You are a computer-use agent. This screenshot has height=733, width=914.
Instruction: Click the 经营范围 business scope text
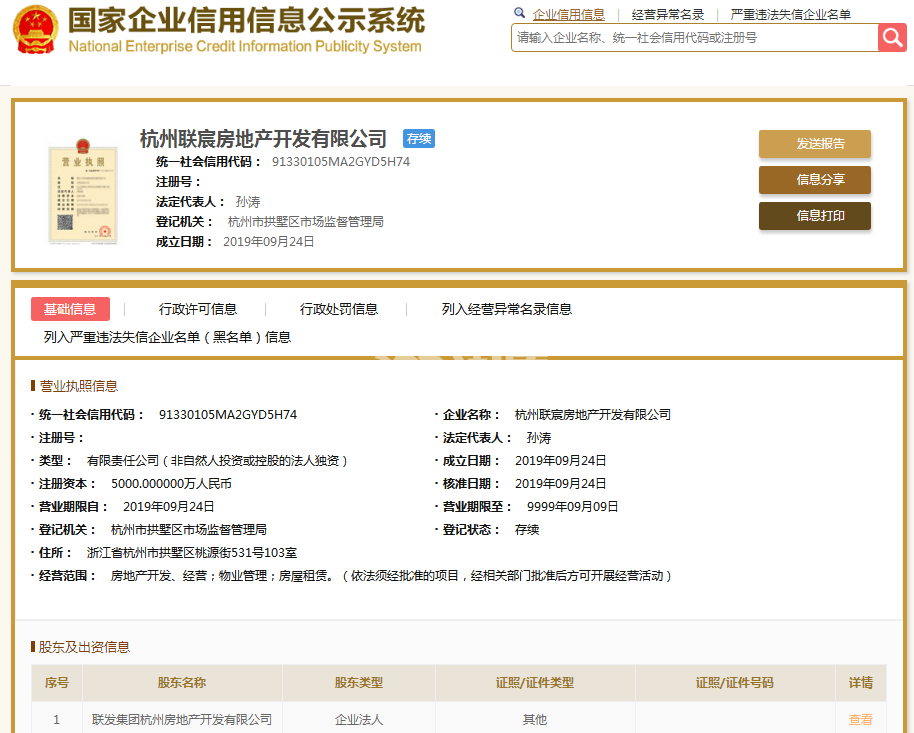point(391,576)
